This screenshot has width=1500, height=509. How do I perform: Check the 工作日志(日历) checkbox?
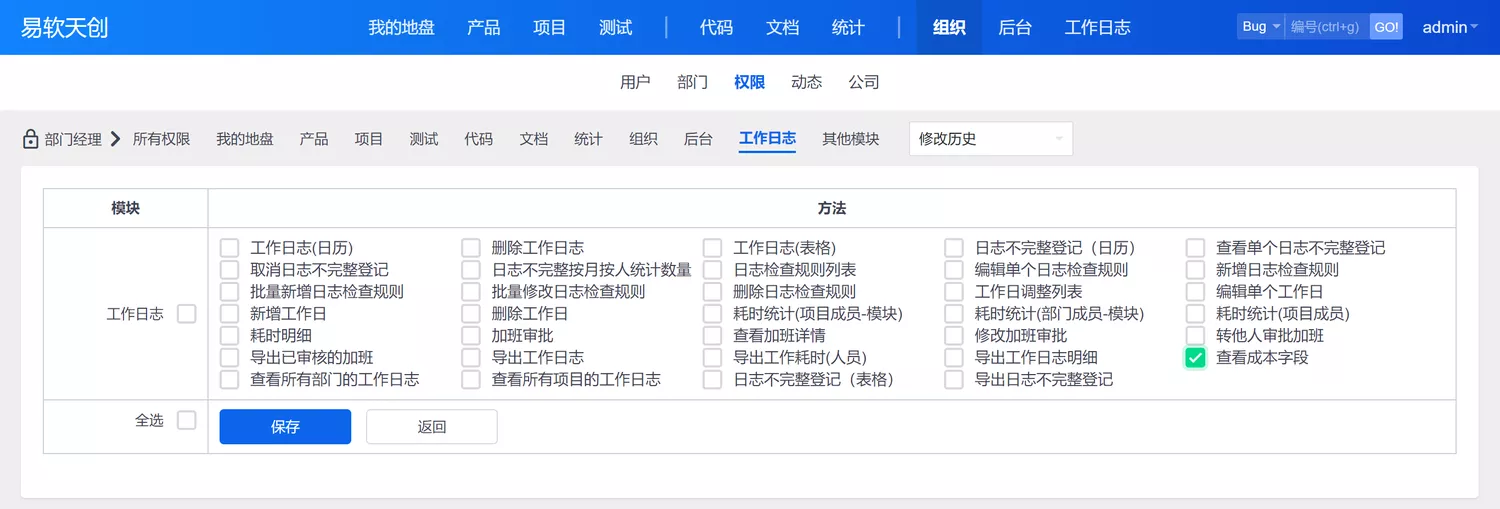(230, 248)
